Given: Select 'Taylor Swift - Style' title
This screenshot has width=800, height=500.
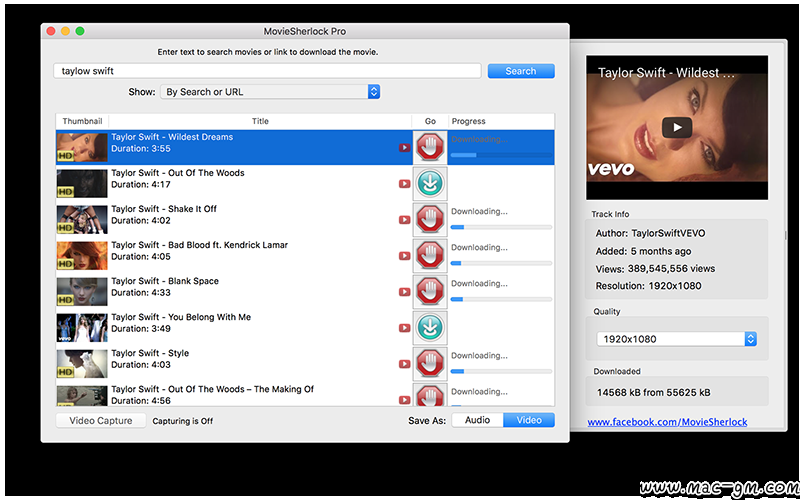Looking at the screenshot, I should pyautogui.click(x=150, y=353).
